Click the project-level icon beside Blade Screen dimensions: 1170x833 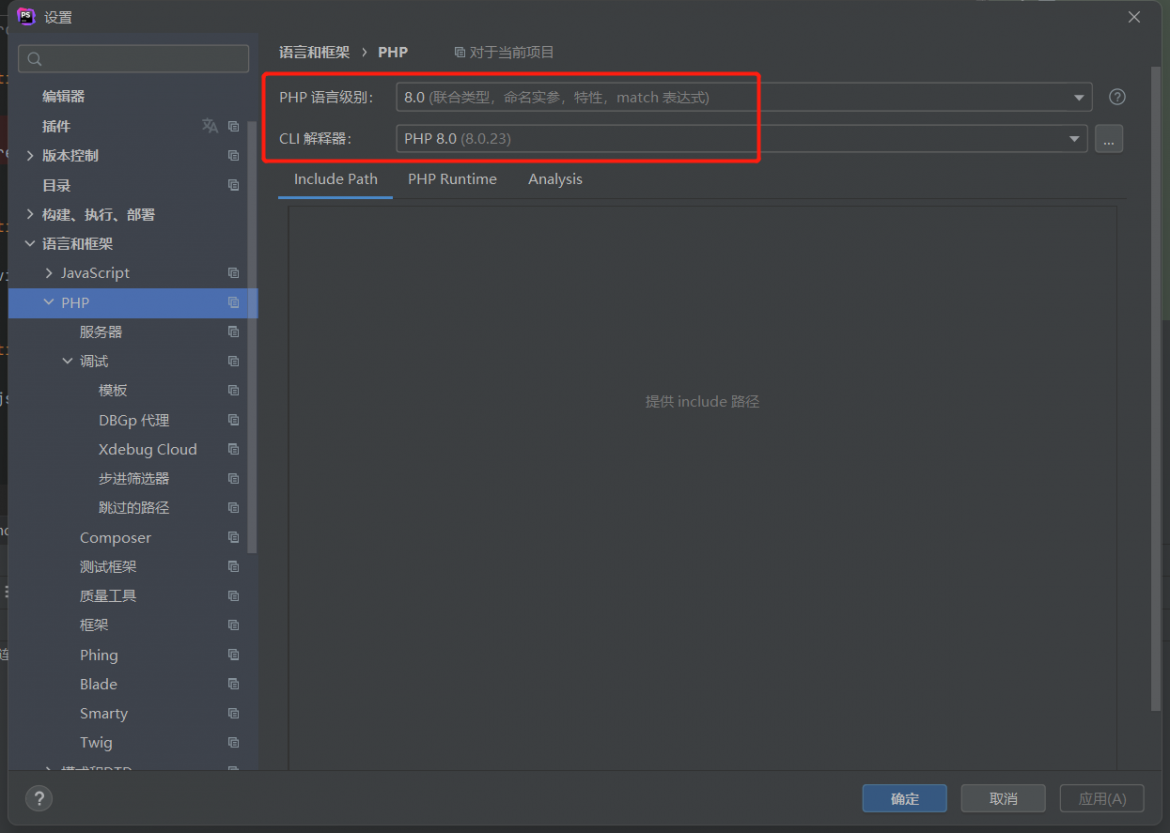[234, 684]
